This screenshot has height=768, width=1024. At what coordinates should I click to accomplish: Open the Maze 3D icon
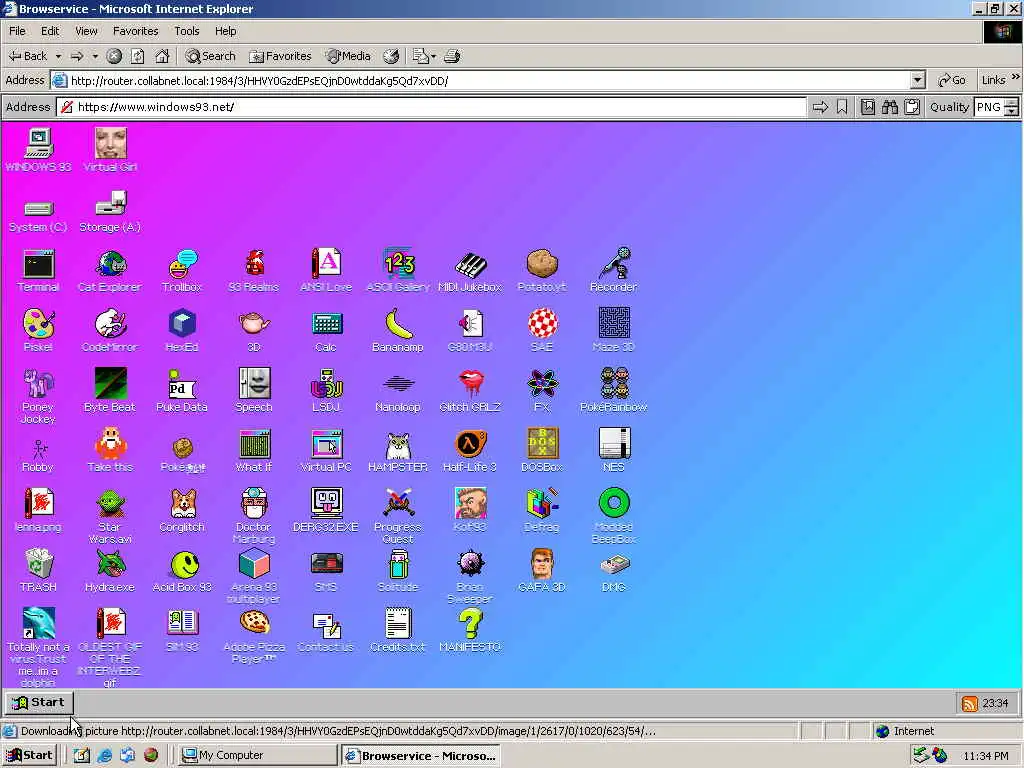tap(613, 330)
